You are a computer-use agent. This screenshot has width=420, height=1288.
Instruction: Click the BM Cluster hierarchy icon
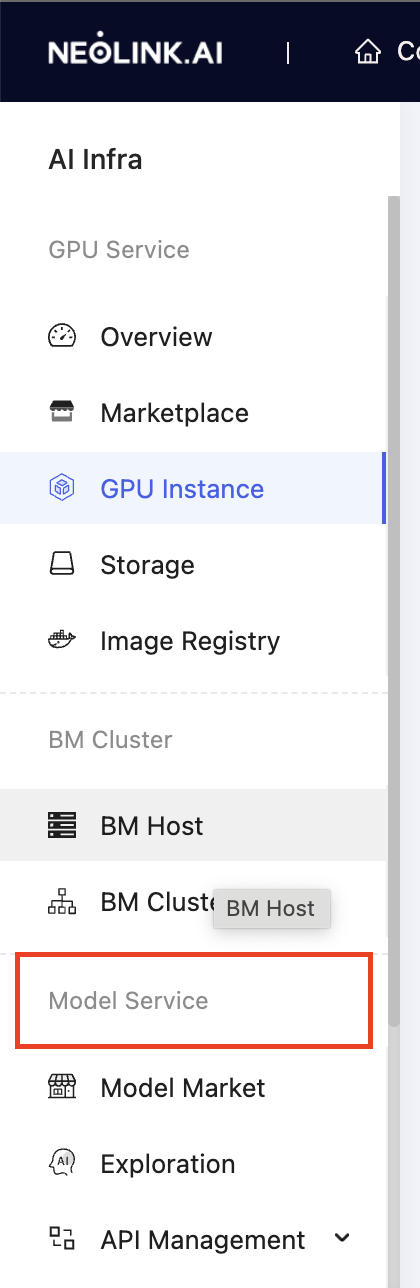click(x=62, y=902)
